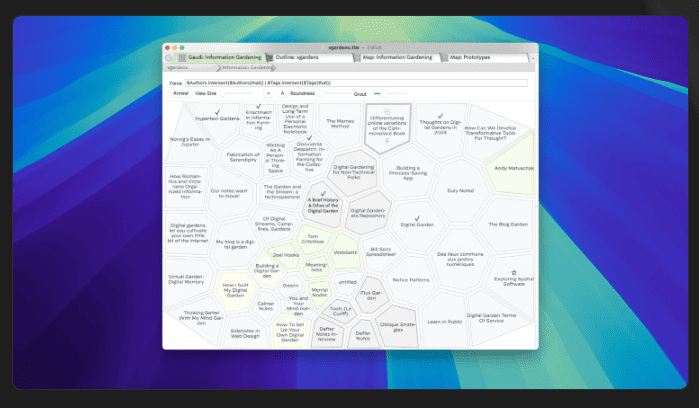Select Digital Garden Terms Of Service tile
This screenshot has width=699, height=408.
[491, 318]
